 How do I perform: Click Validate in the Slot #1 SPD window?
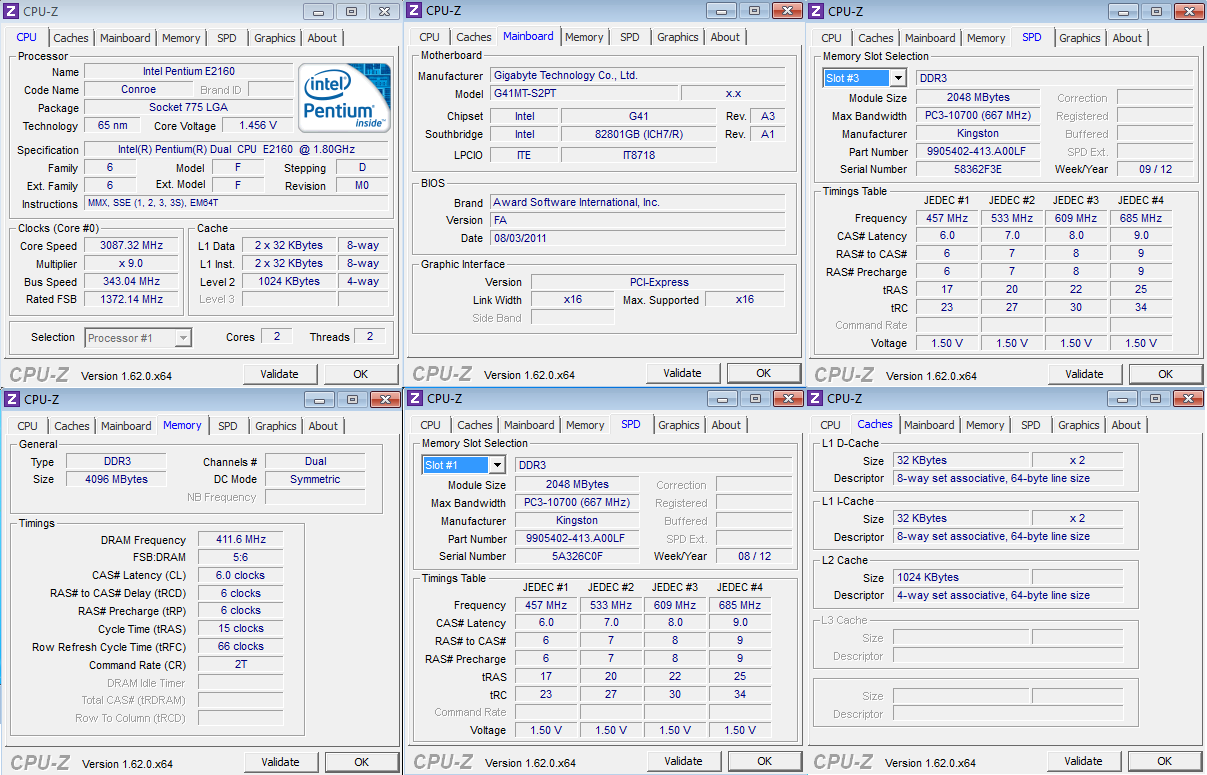point(684,761)
